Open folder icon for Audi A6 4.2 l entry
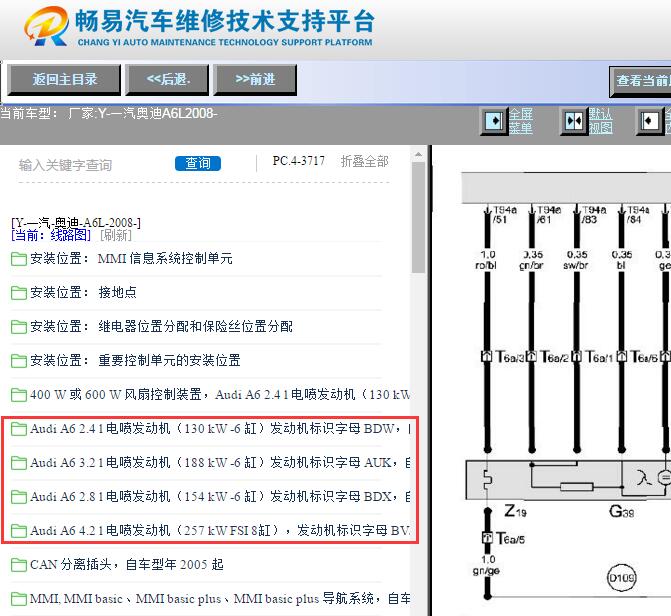 tap(18, 531)
